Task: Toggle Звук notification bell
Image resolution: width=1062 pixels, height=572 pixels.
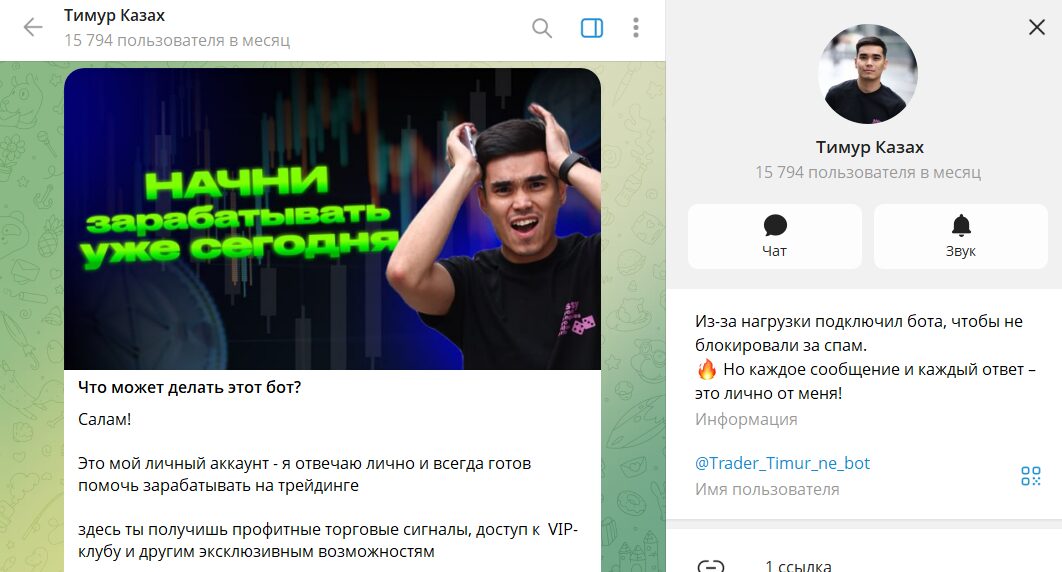Action: pyautogui.click(x=961, y=225)
